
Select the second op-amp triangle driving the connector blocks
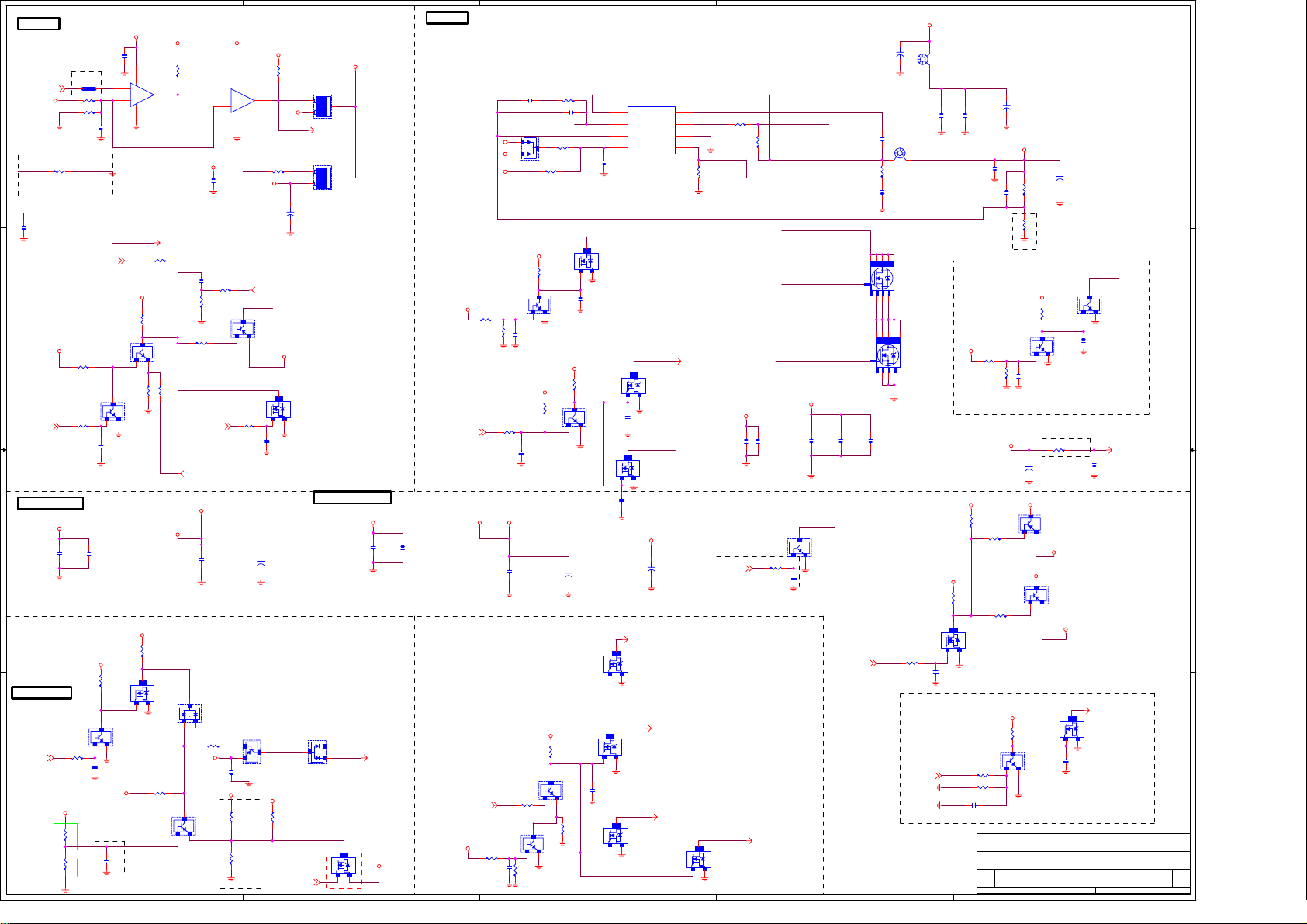point(242,100)
